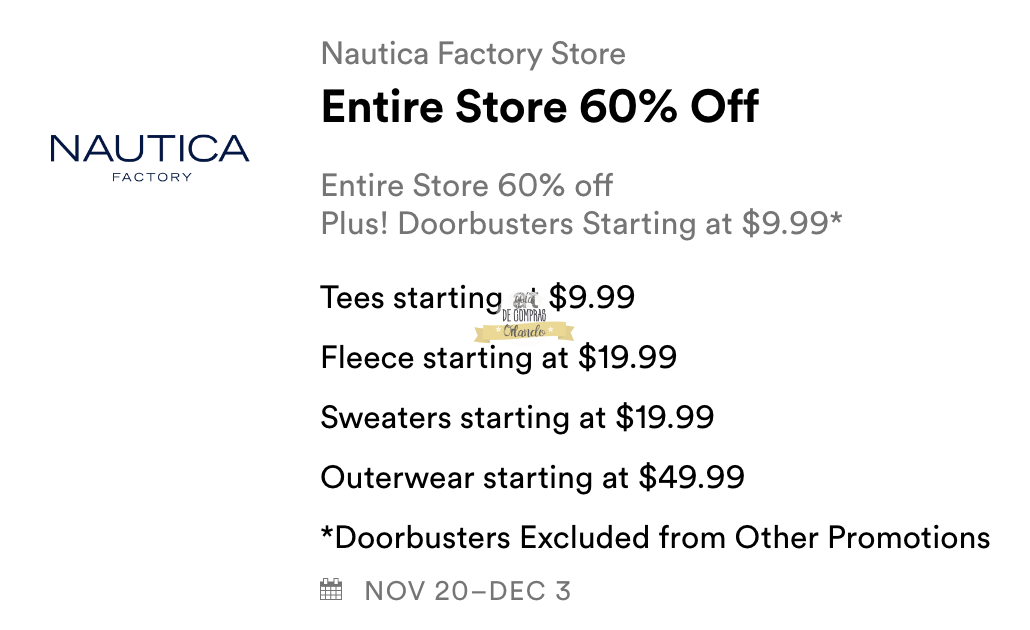The height and width of the screenshot is (630, 1030).
Task: Choose the Fleece starting at $19.99 offer
Action: 498,357
